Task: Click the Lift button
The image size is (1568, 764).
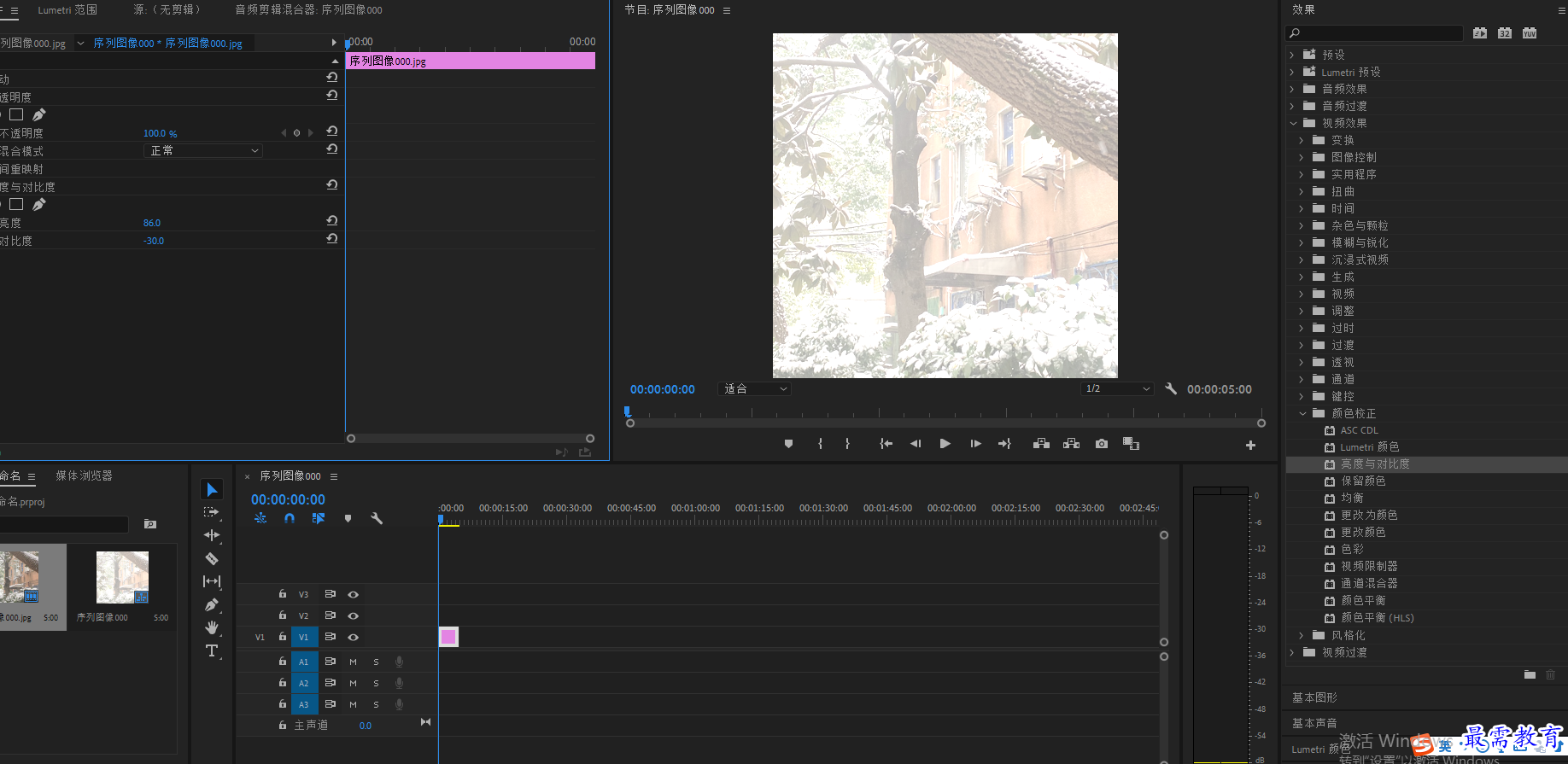Action: pyautogui.click(x=1041, y=444)
